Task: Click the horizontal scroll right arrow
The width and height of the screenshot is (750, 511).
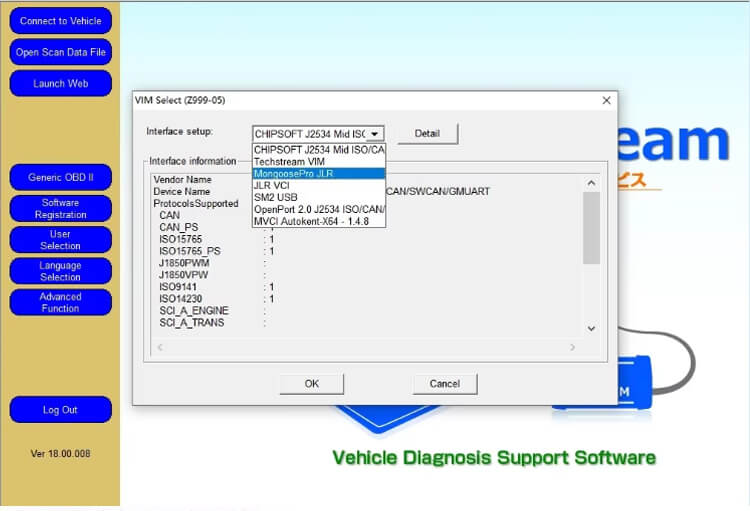Action: click(573, 347)
